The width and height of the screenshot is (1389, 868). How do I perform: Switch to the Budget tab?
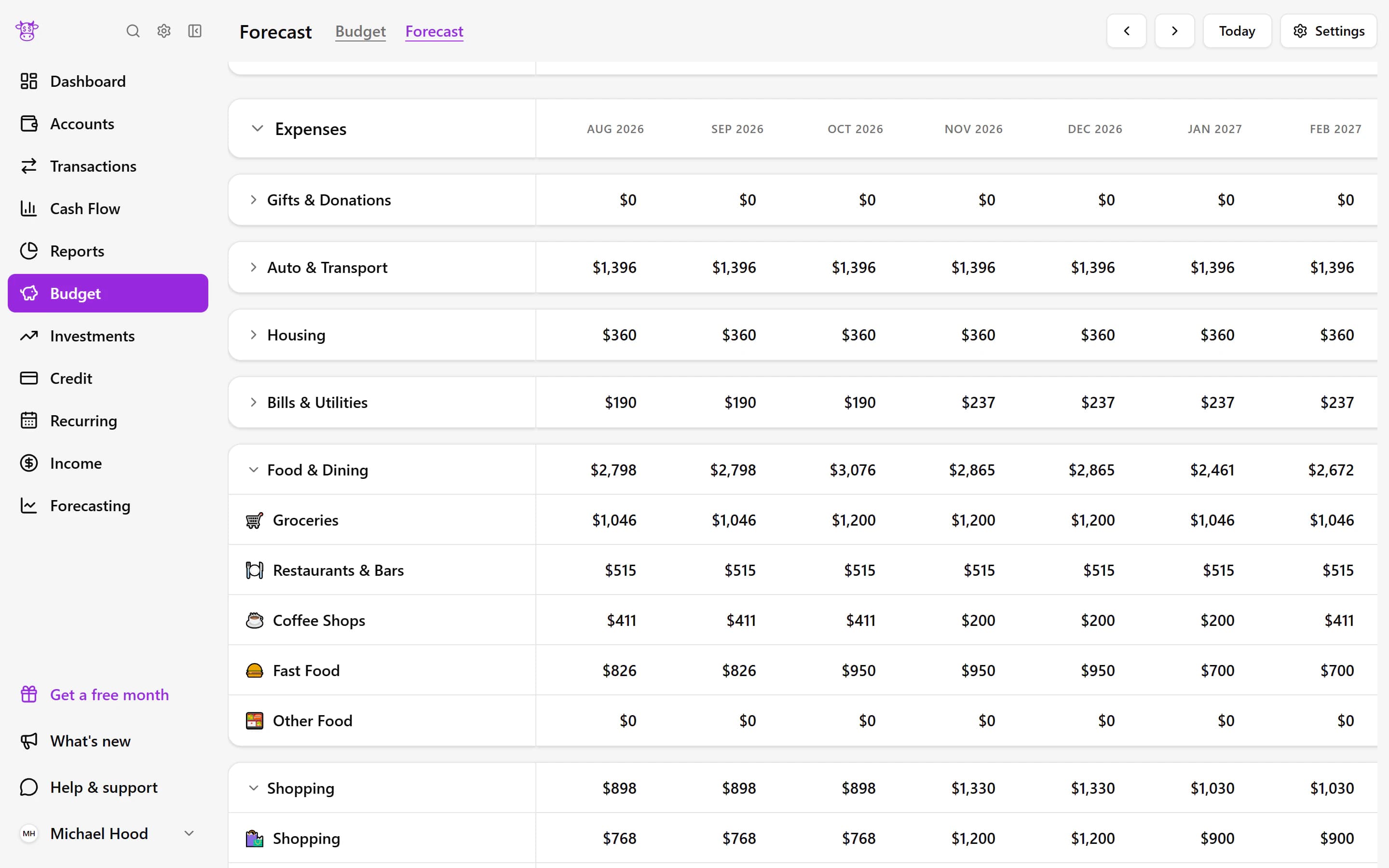pos(360,31)
